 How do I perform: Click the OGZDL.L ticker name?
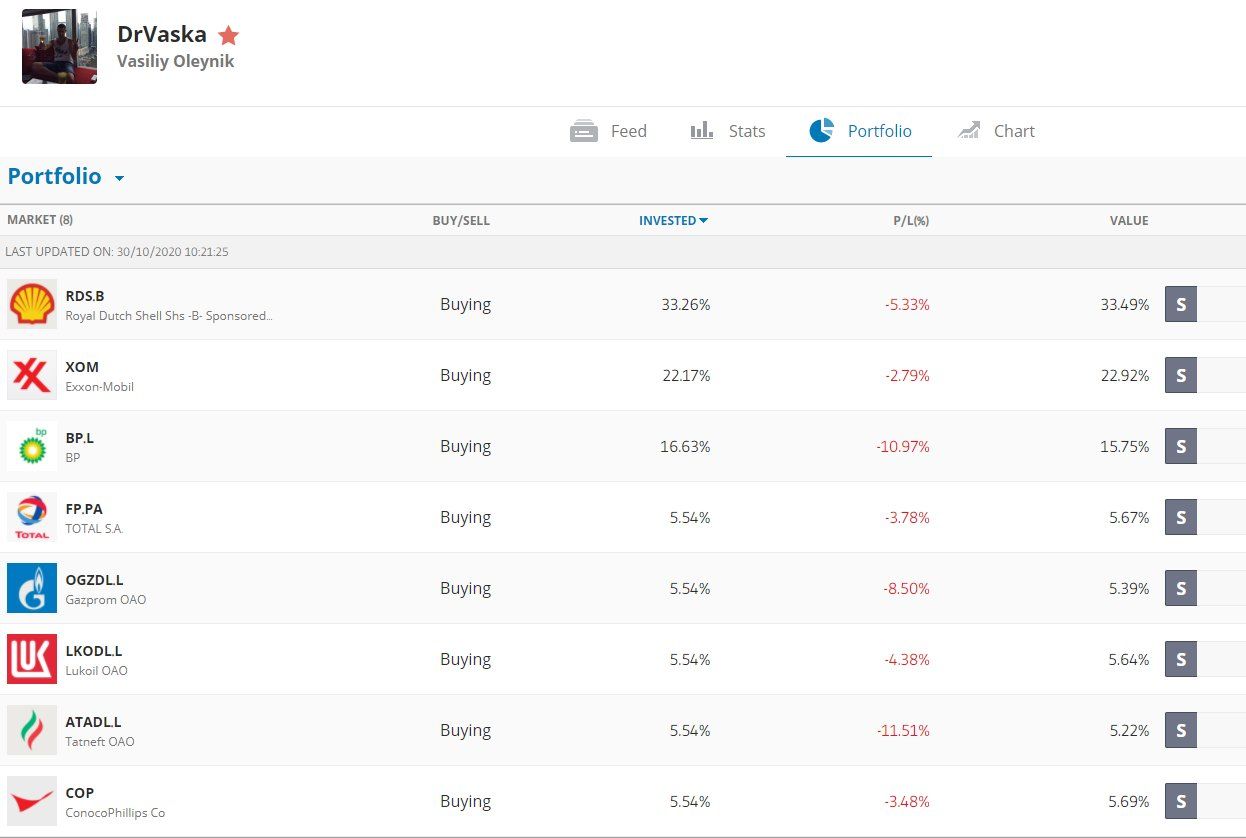click(94, 580)
